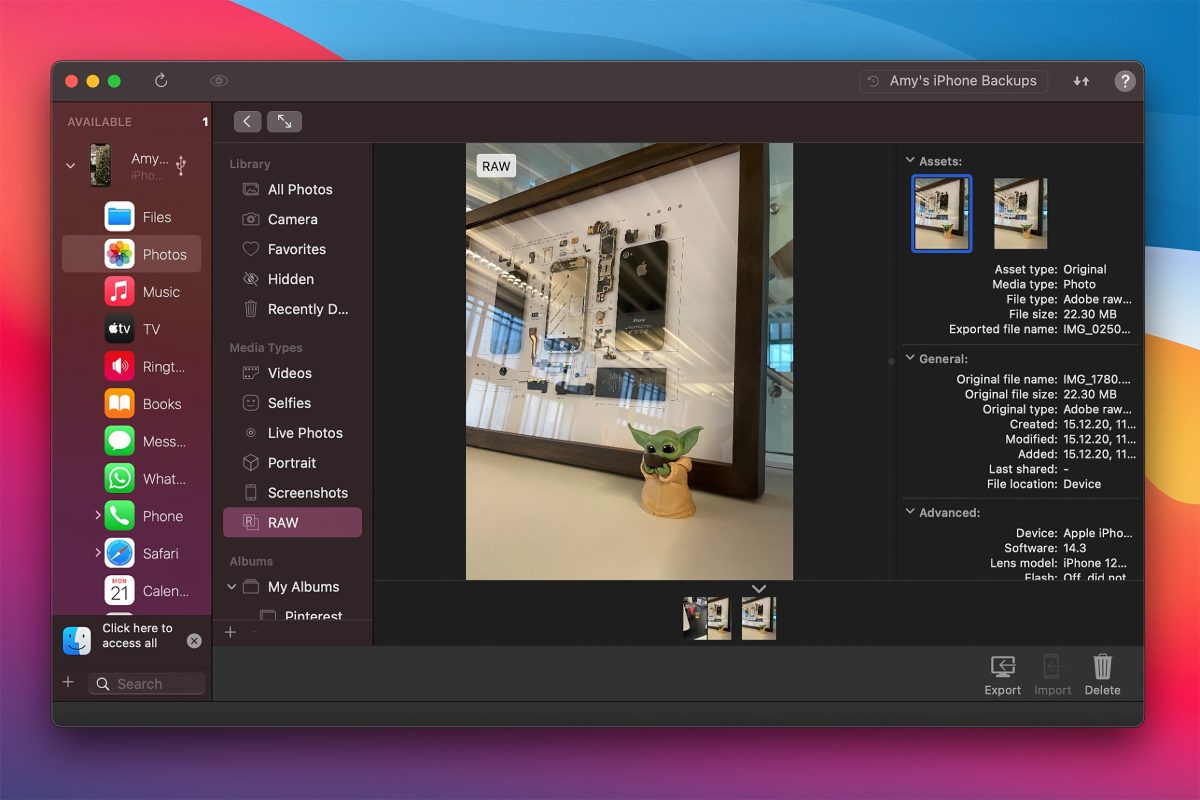Collapse the Advanced details section
Image resolution: width=1200 pixels, height=800 pixels.
[910, 512]
